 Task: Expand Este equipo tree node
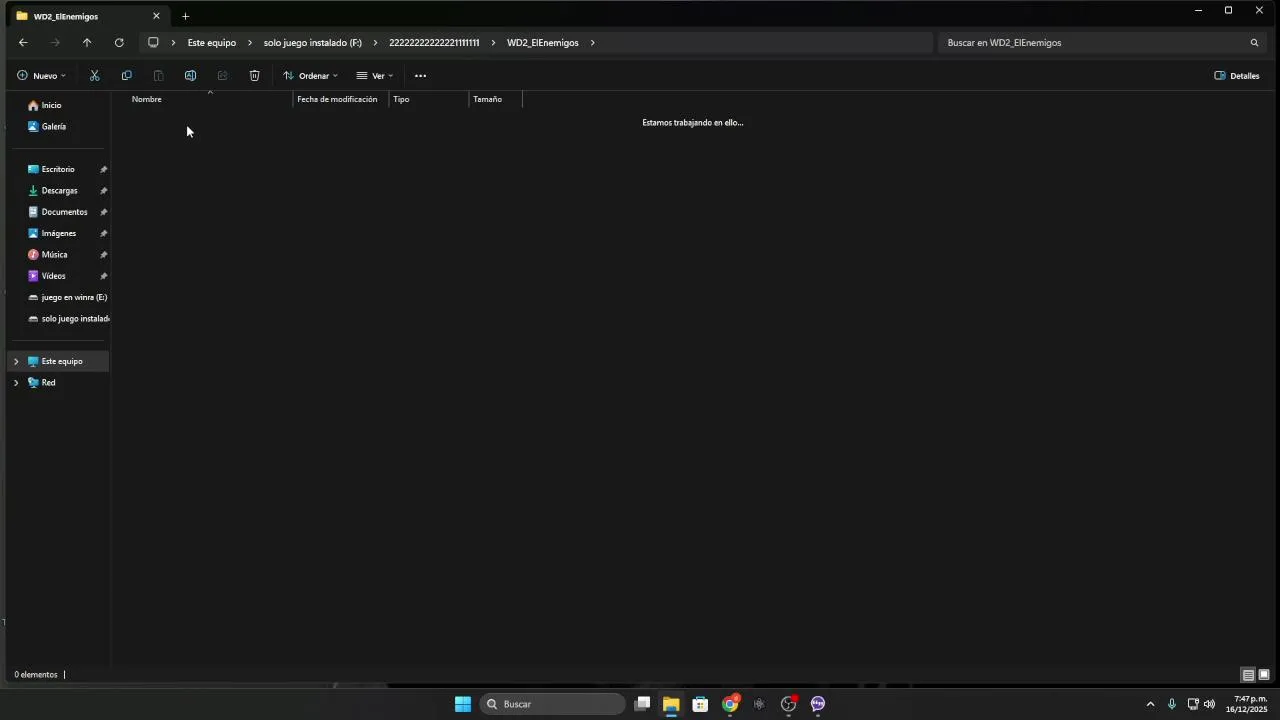[x=16, y=362]
